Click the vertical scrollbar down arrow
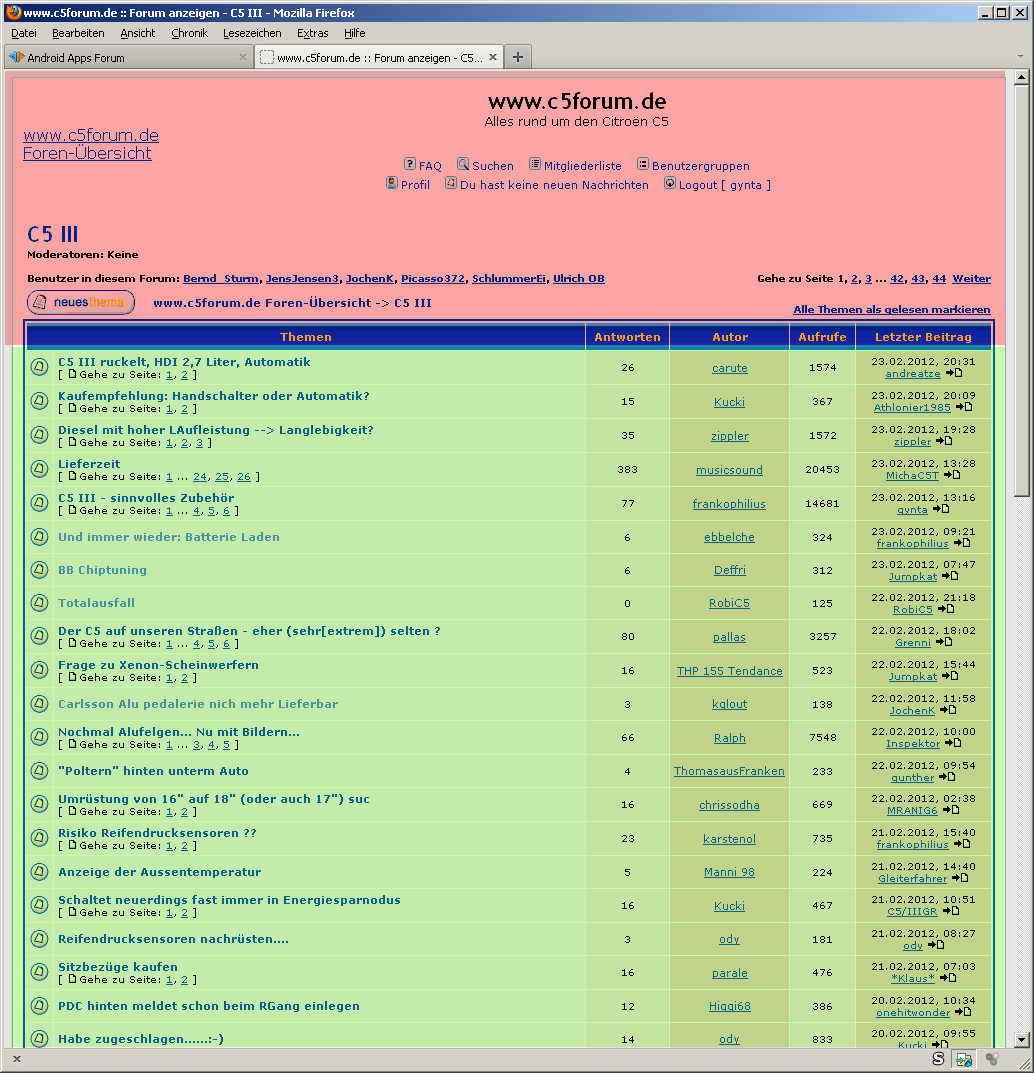The height and width of the screenshot is (1073, 1034). (x=1021, y=1040)
